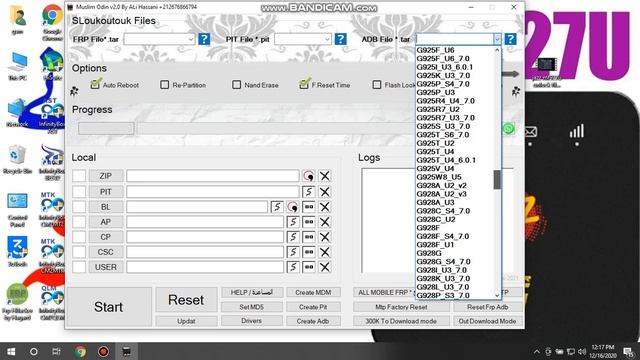Enable Flash Lock checkbox

377,84
